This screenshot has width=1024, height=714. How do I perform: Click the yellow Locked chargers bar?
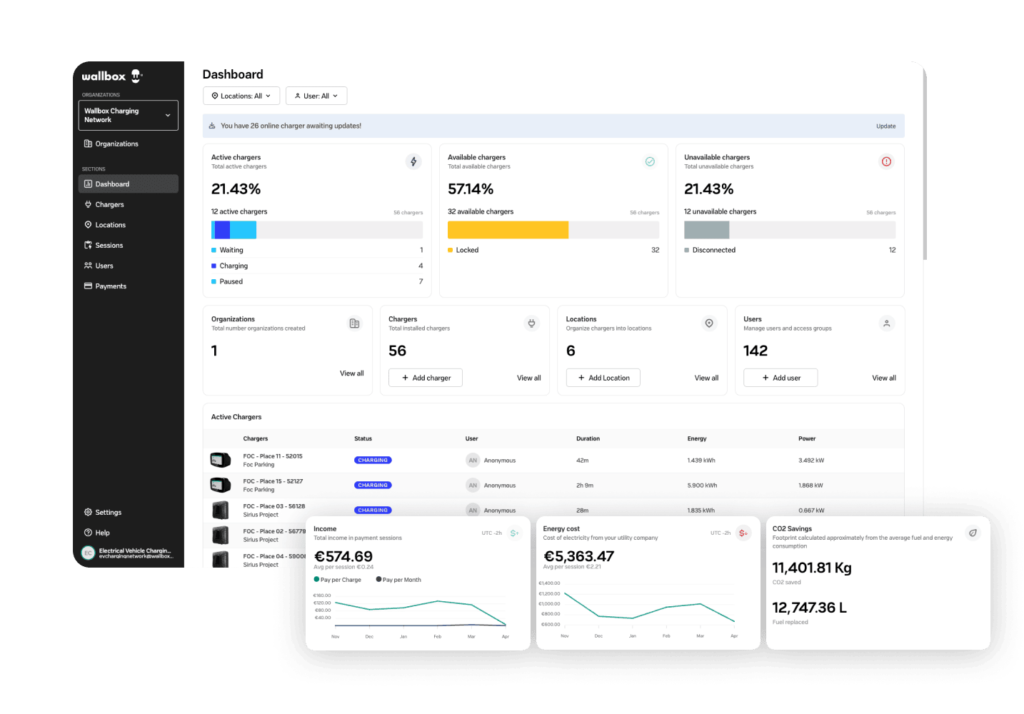pyautogui.click(x=508, y=230)
